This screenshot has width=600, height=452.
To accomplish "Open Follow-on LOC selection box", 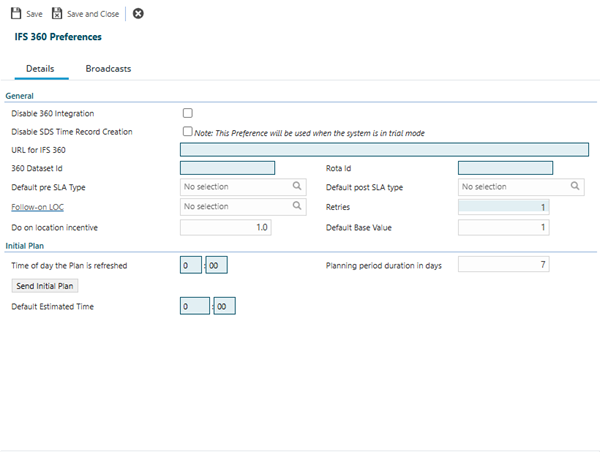I will point(243,207).
